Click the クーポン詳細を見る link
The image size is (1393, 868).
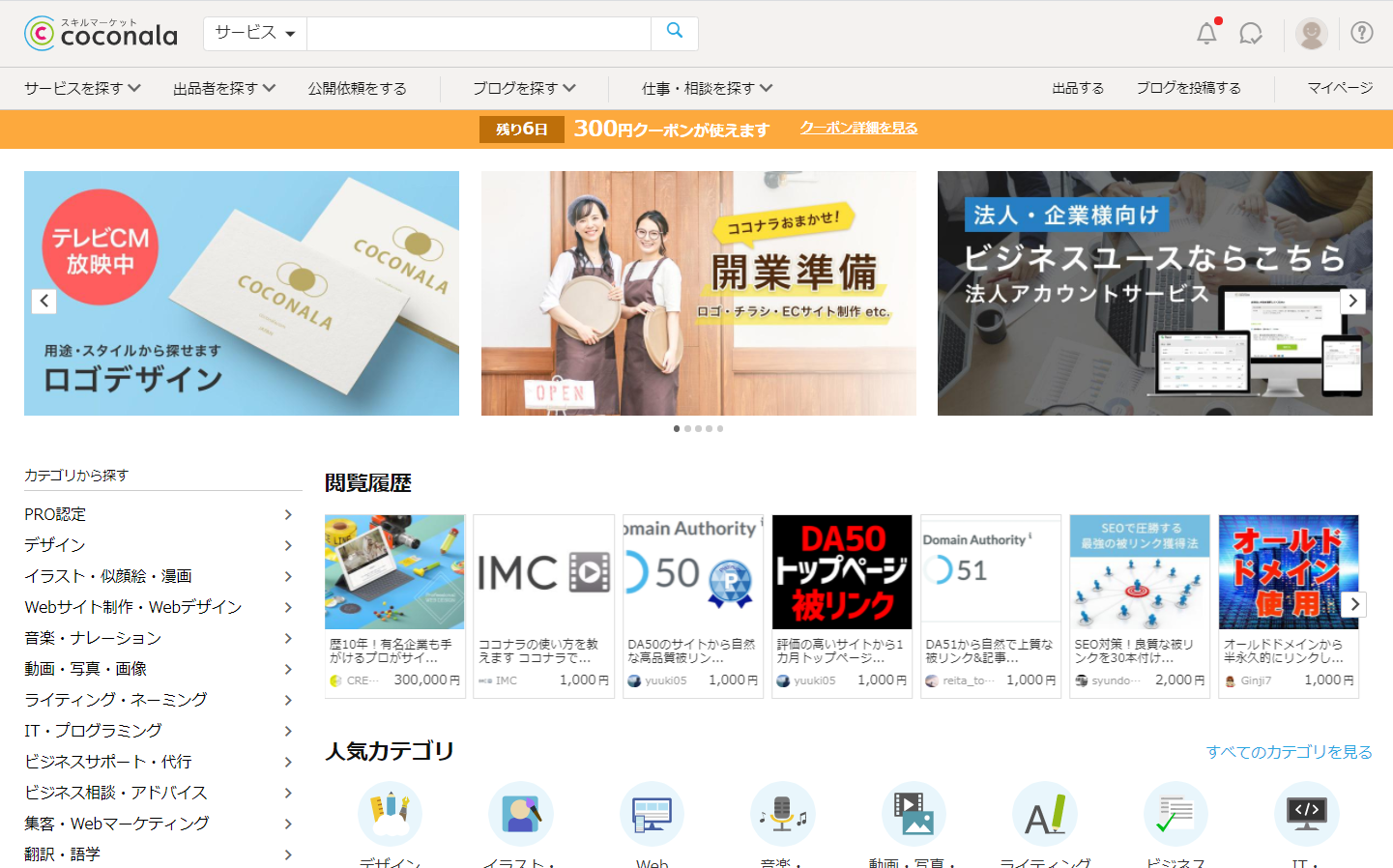pos(858,128)
